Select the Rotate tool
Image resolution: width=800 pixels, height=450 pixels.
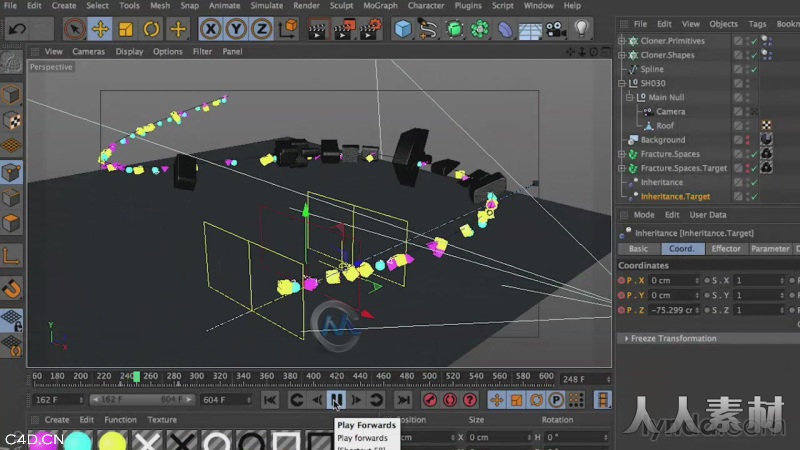point(151,29)
